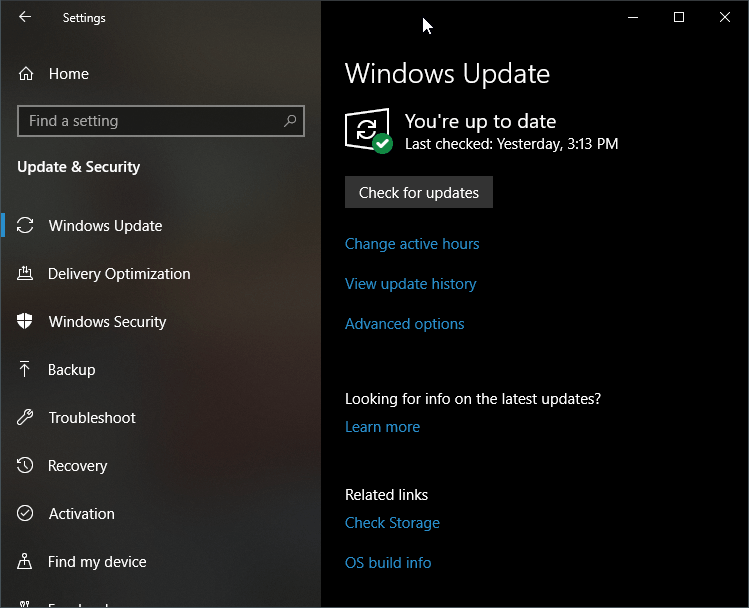Viewport: 749px width, 608px height.
Task: Select the Windows Update sync icon
Action: (25, 225)
